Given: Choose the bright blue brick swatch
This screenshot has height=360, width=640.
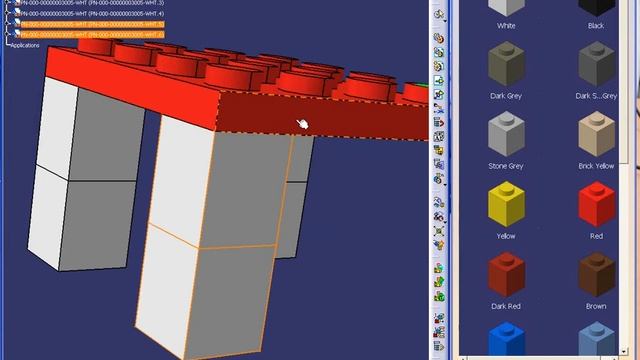Looking at the screenshot, I should point(506,339).
